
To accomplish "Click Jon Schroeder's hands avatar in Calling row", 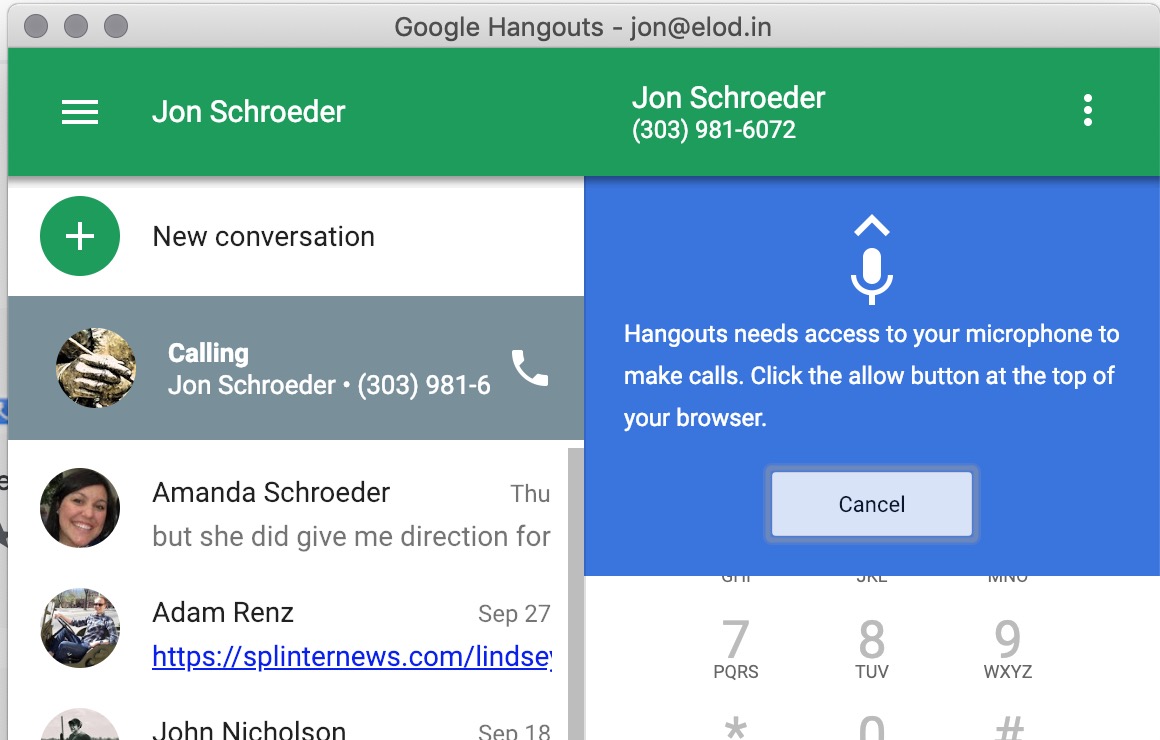I will tap(96, 368).
